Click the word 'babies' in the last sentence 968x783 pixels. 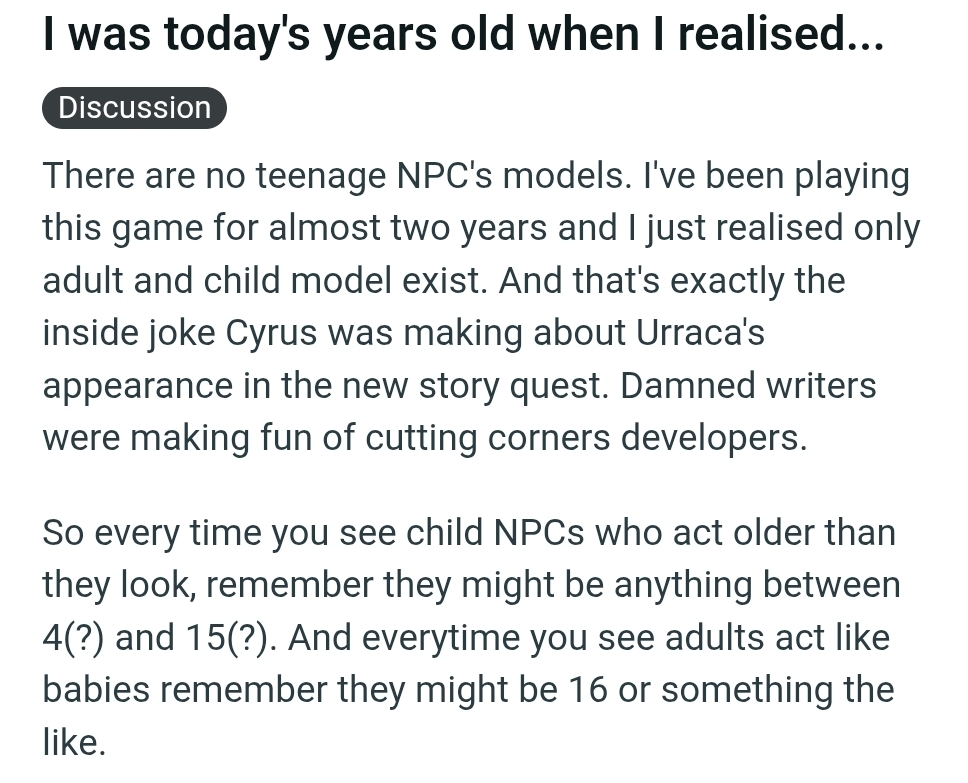96,690
